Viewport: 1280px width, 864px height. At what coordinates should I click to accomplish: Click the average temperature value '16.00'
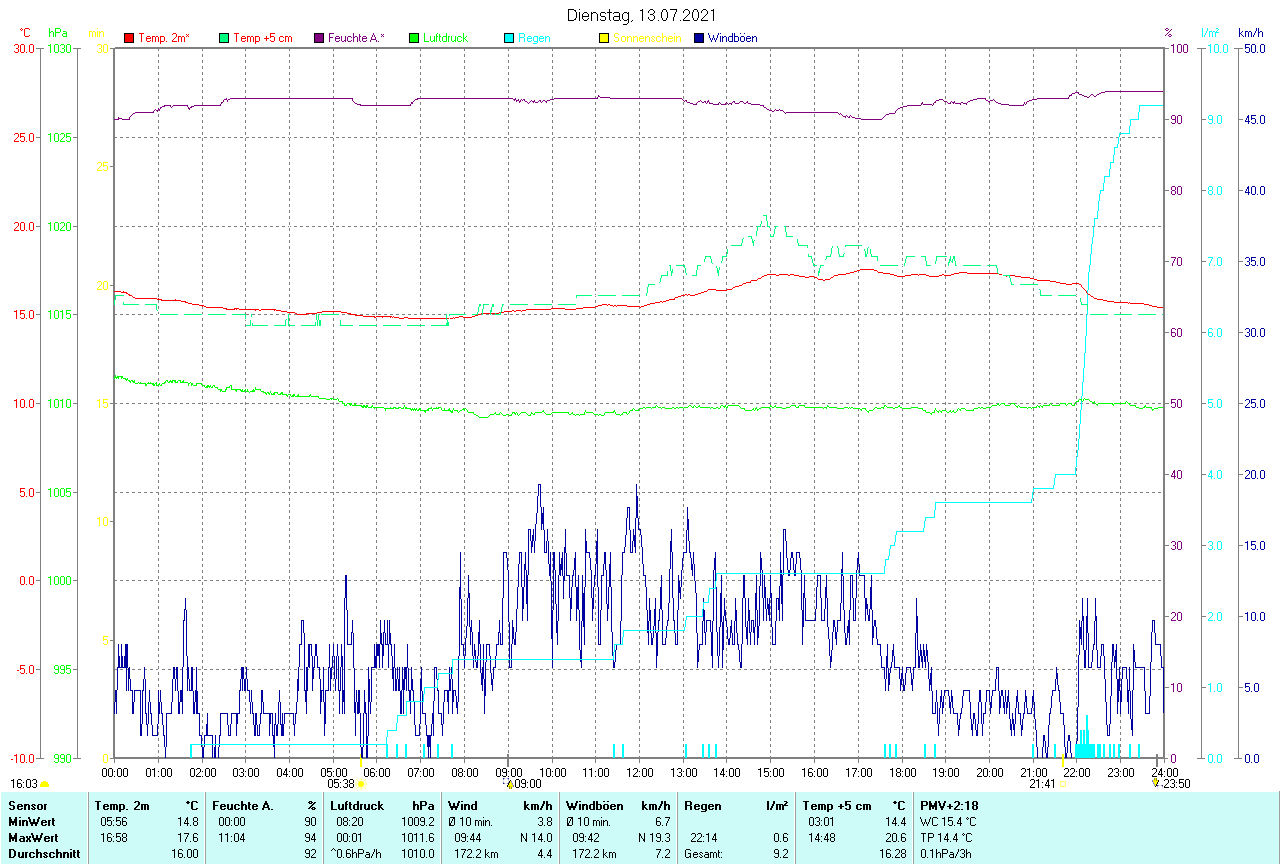pos(185,854)
